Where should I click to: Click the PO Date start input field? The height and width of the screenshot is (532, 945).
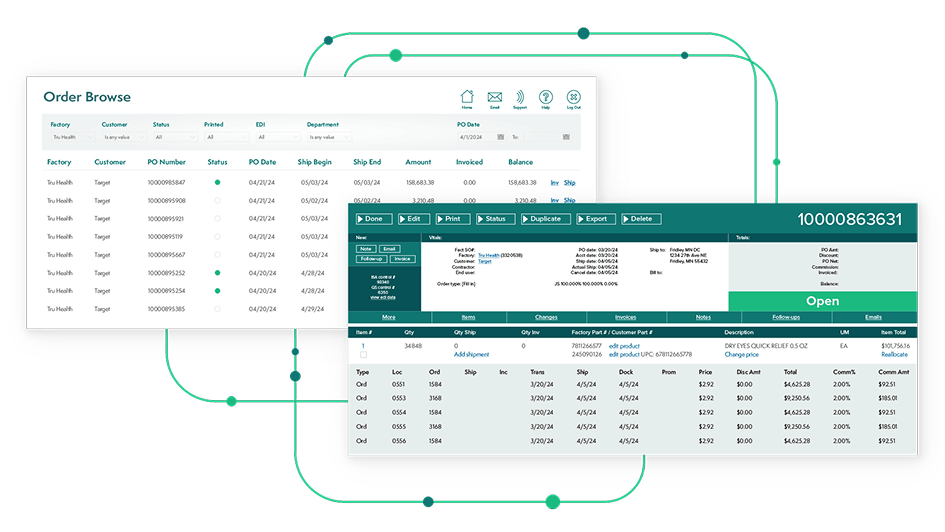coord(477,137)
